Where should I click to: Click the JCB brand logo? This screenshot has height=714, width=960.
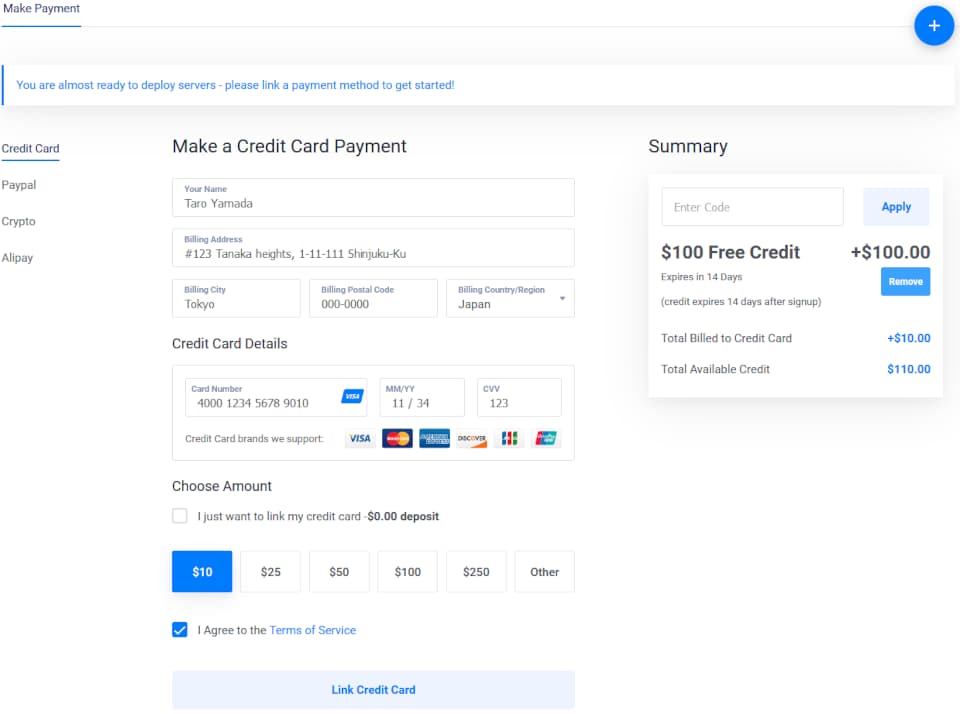(x=509, y=438)
